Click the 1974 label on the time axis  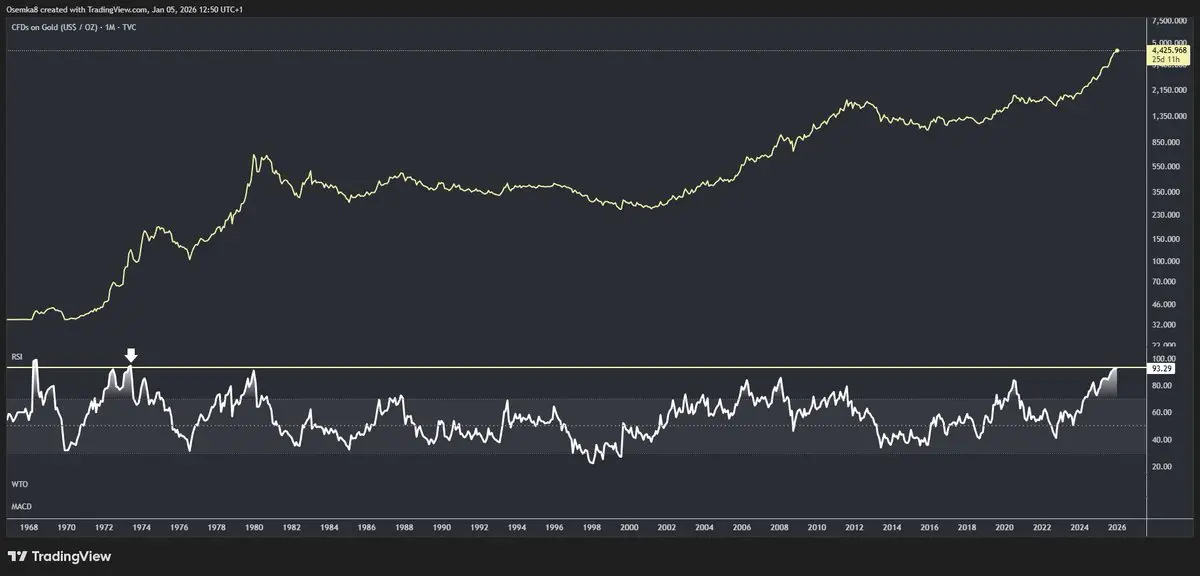[x=141, y=526]
